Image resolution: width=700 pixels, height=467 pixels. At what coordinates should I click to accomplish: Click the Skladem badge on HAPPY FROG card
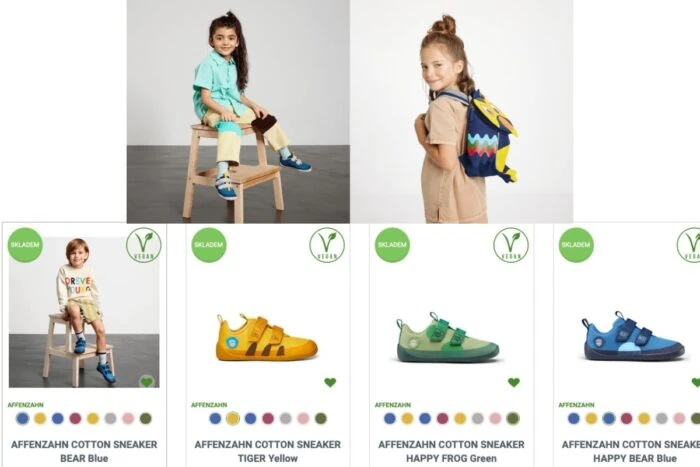tap(392, 245)
